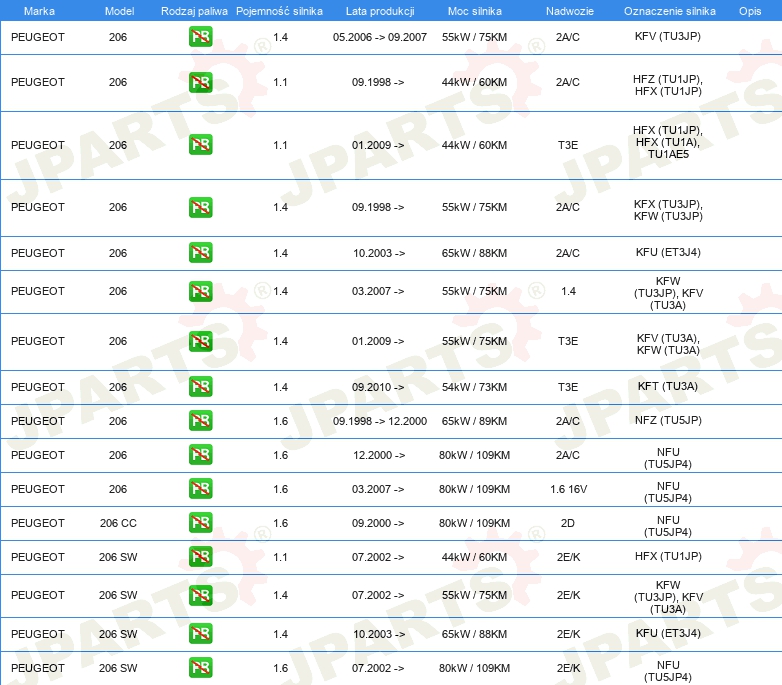Click the 2D body type cell
782x685 pixels.
(x=568, y=523)
